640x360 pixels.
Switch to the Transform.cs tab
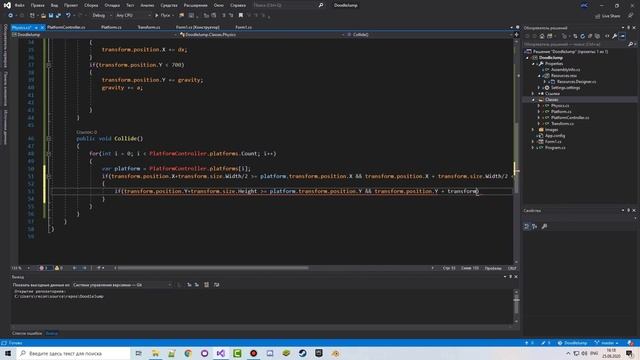pyautogui.click(x=149, y=27)
